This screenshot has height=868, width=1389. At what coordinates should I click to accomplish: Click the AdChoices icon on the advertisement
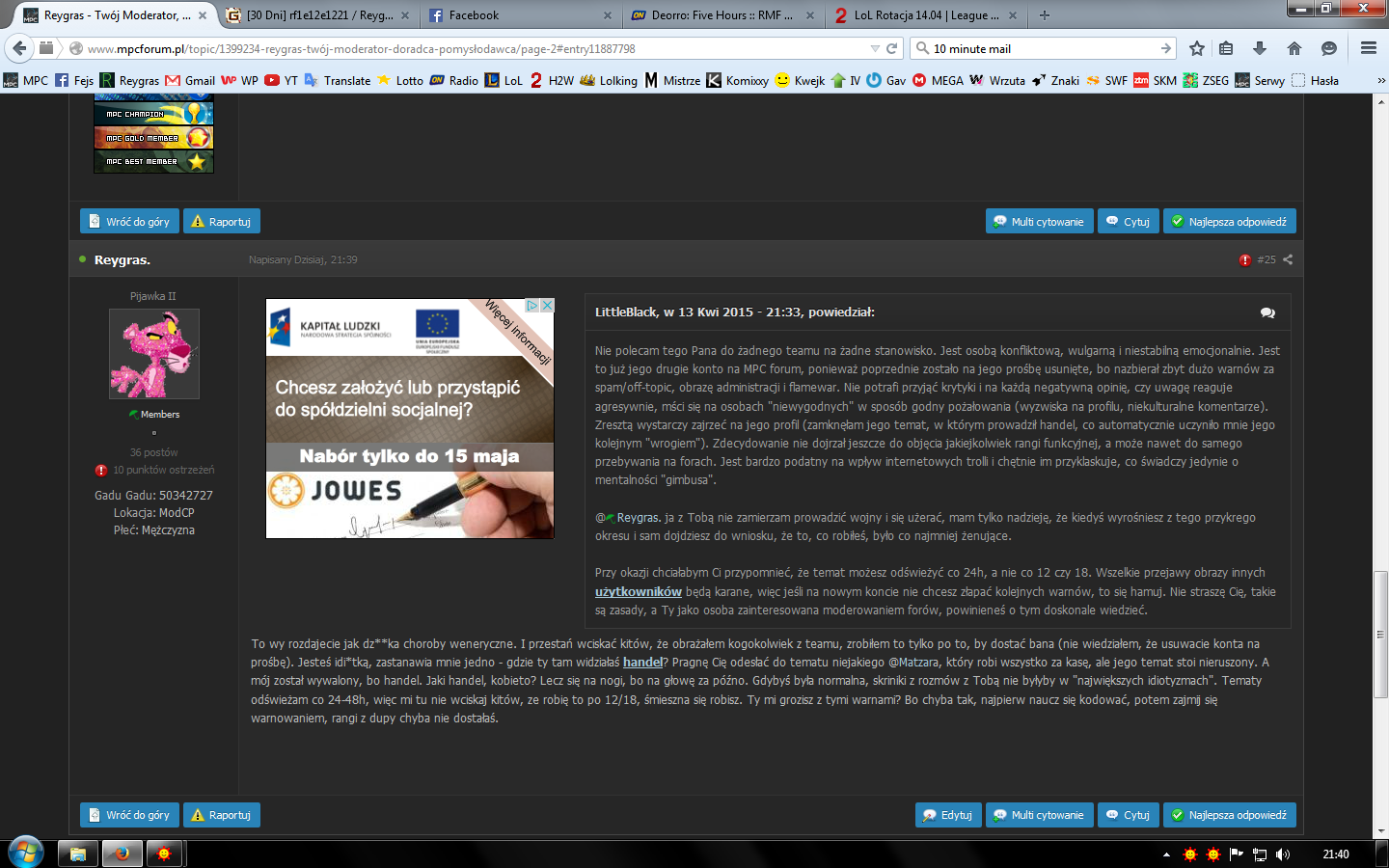pos(531,306)
